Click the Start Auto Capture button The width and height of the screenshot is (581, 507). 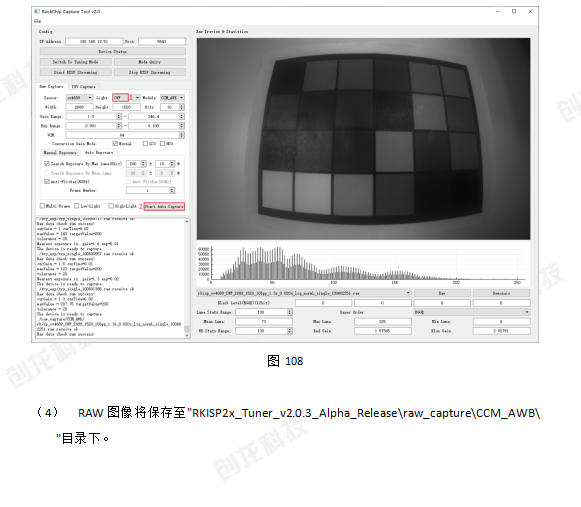[x=164, y=206]
